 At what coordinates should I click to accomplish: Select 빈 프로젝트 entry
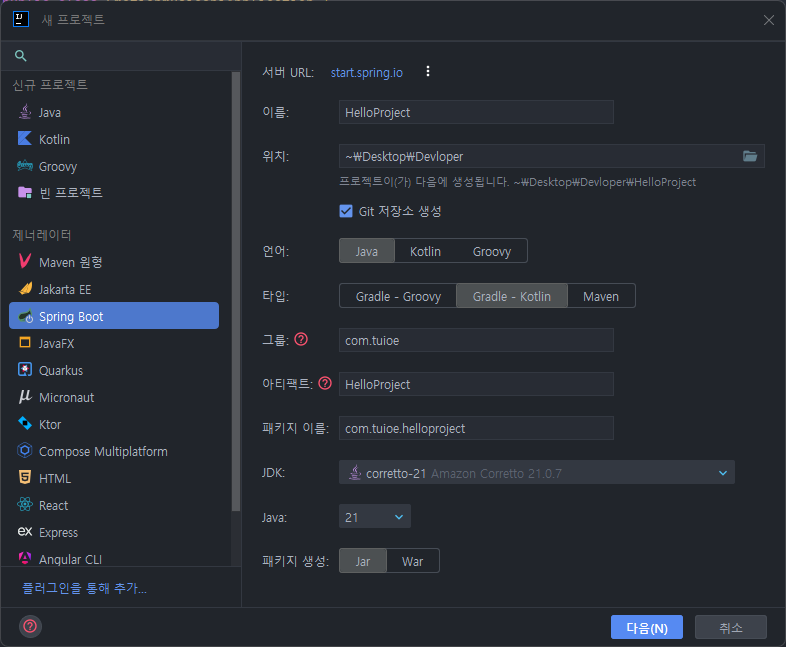(x=114, y=192)
